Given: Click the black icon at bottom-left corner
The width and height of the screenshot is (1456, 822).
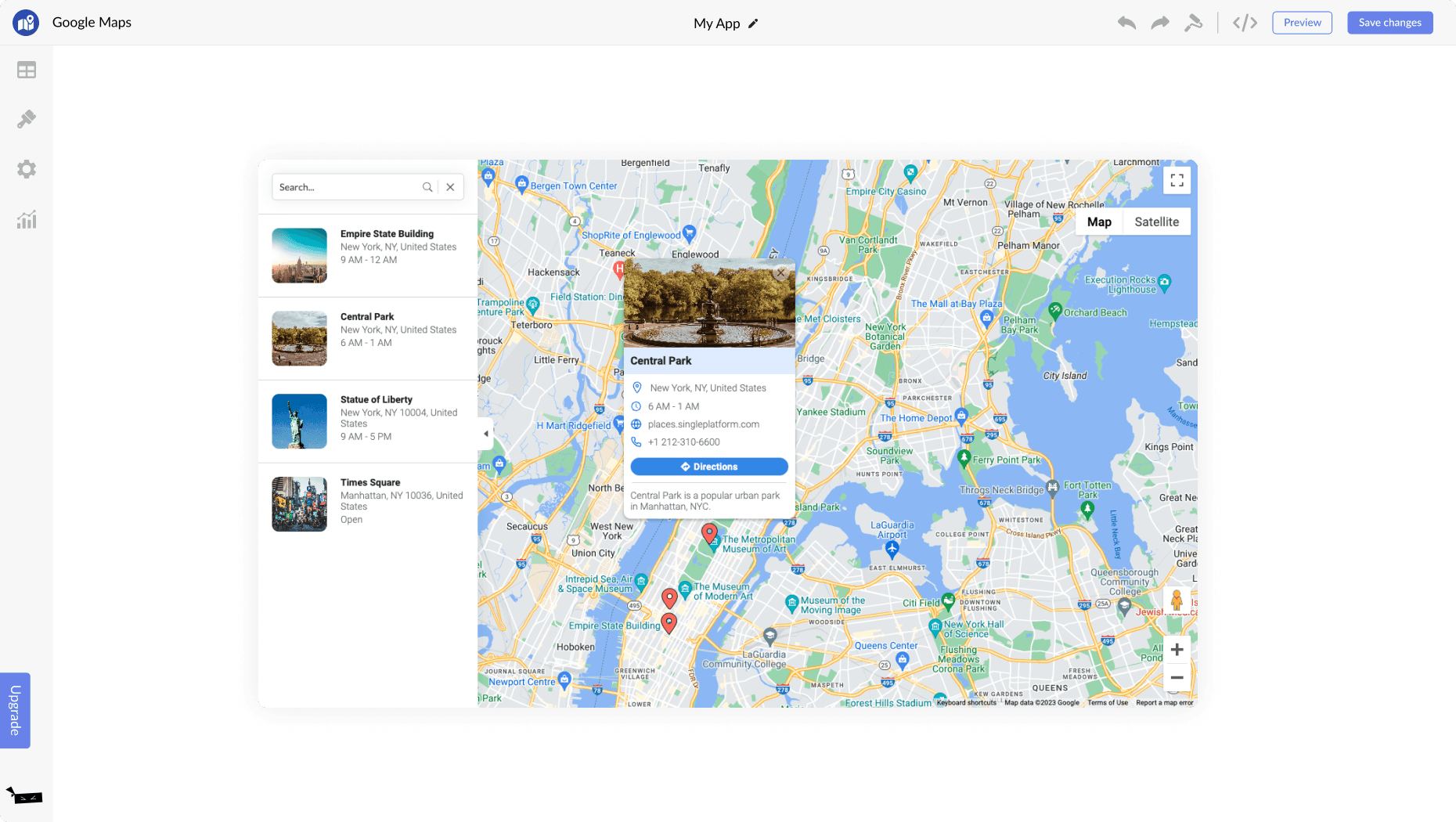Looking at the screenshot, I should pyautogui.click(x=24, y=796).
